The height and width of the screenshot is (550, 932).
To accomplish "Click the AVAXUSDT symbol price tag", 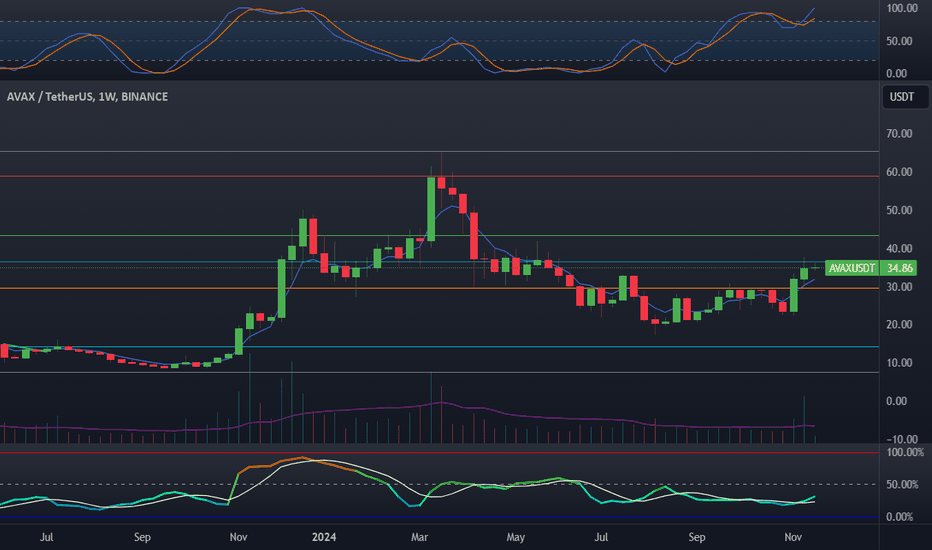I will [852, 268].
